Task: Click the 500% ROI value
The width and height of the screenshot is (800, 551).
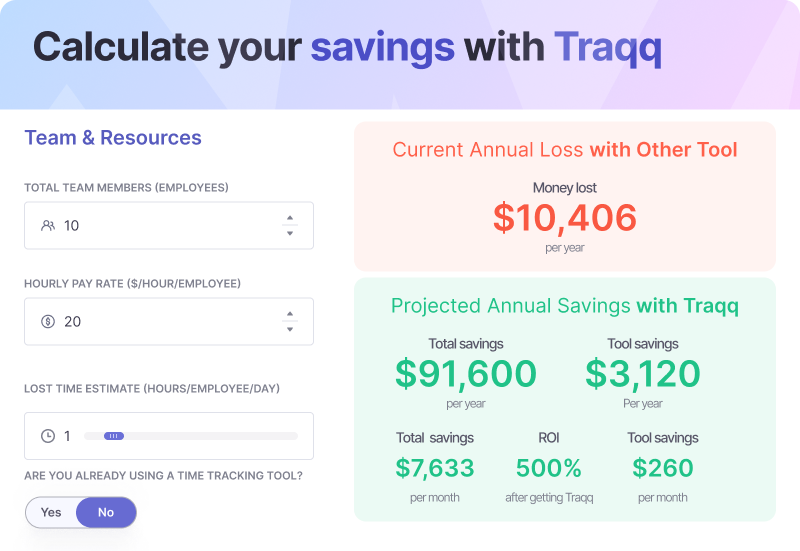Action: [x=548, y=468]
